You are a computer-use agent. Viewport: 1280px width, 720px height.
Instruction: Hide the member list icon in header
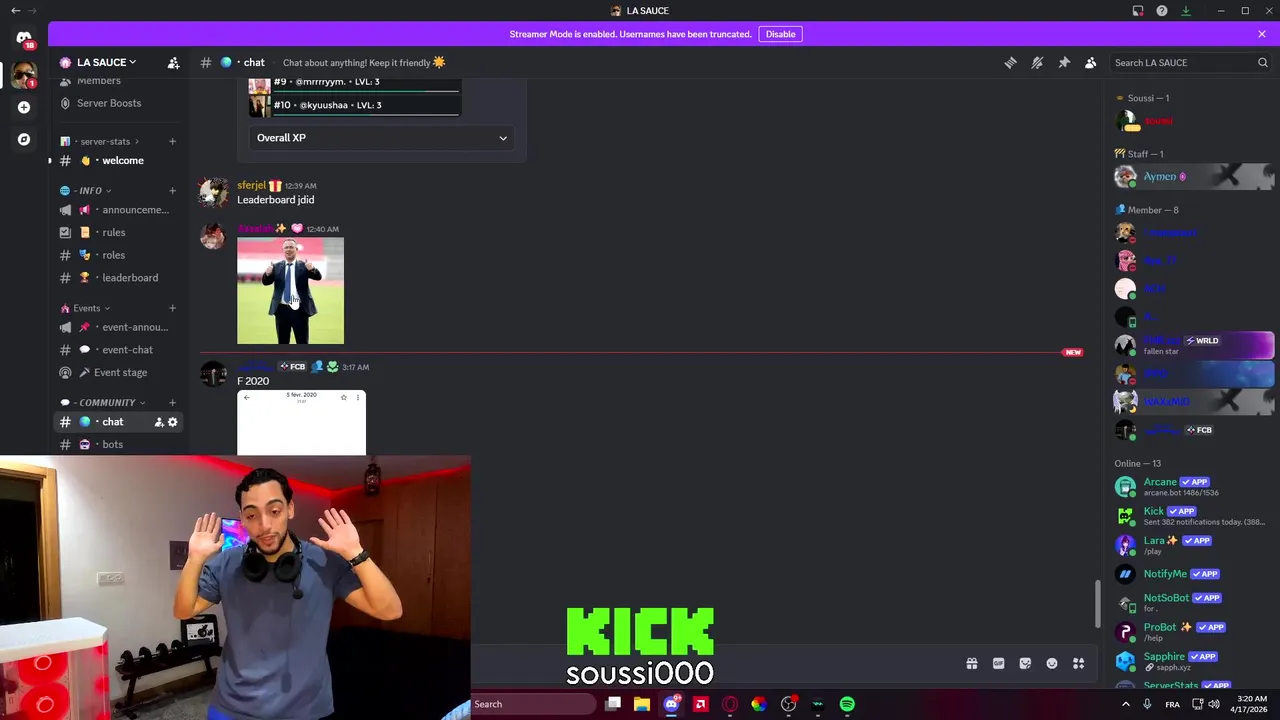1090,62
